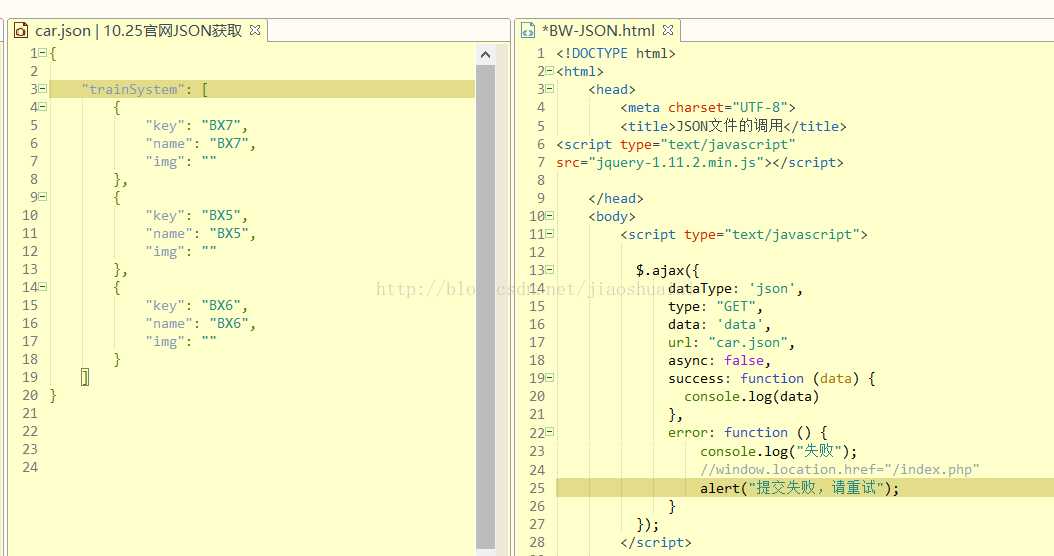Click the "BX5" name value on line 11
Viewport: 1054px width, 556px height.
[229, 233]
